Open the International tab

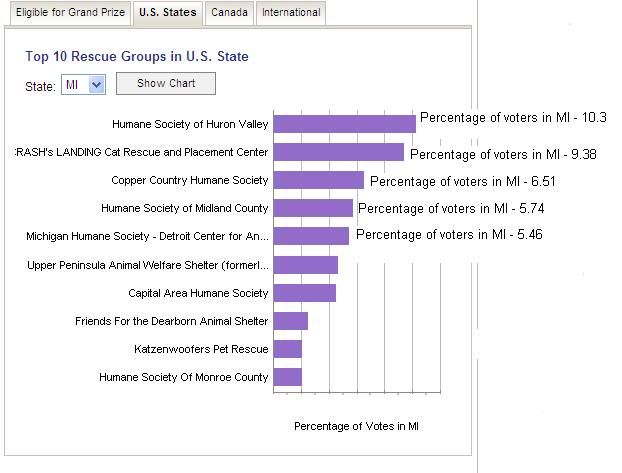coord(291,13)
